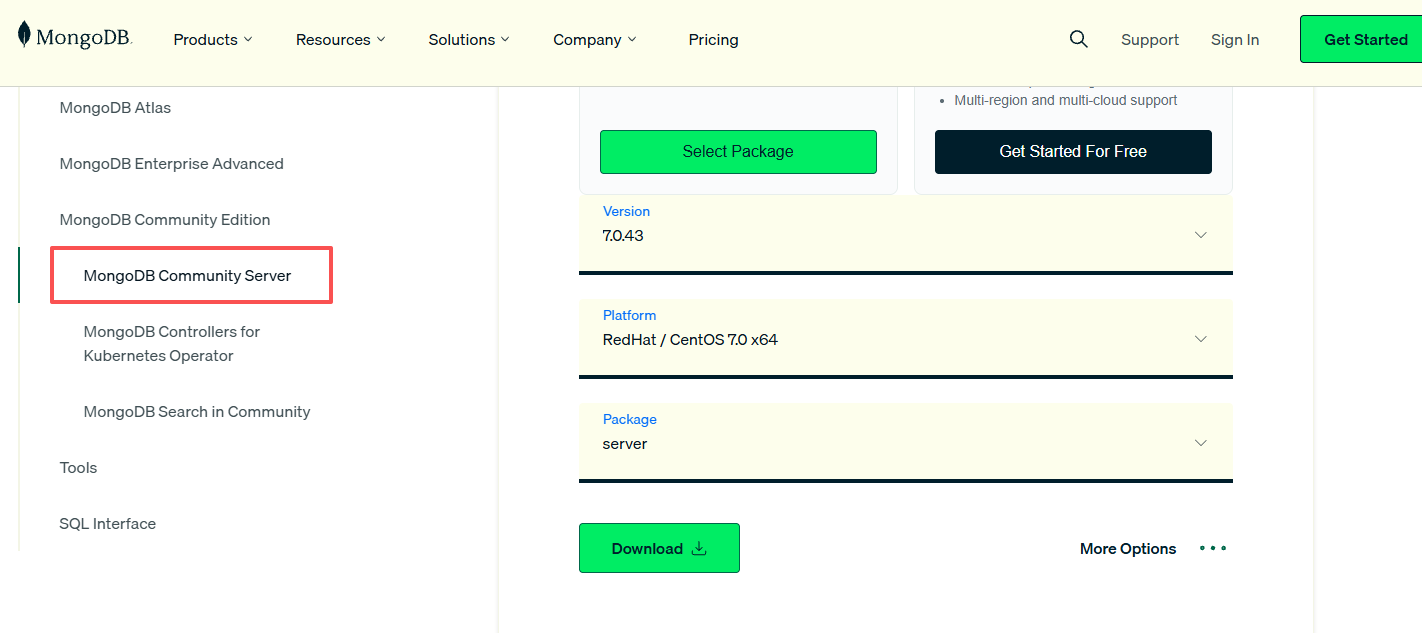Image resolution: width=1422 pixels, height=633 pixels.
Task: Open MongoDB Controllers for Kubernetes Operator
Action: [172, 344]
